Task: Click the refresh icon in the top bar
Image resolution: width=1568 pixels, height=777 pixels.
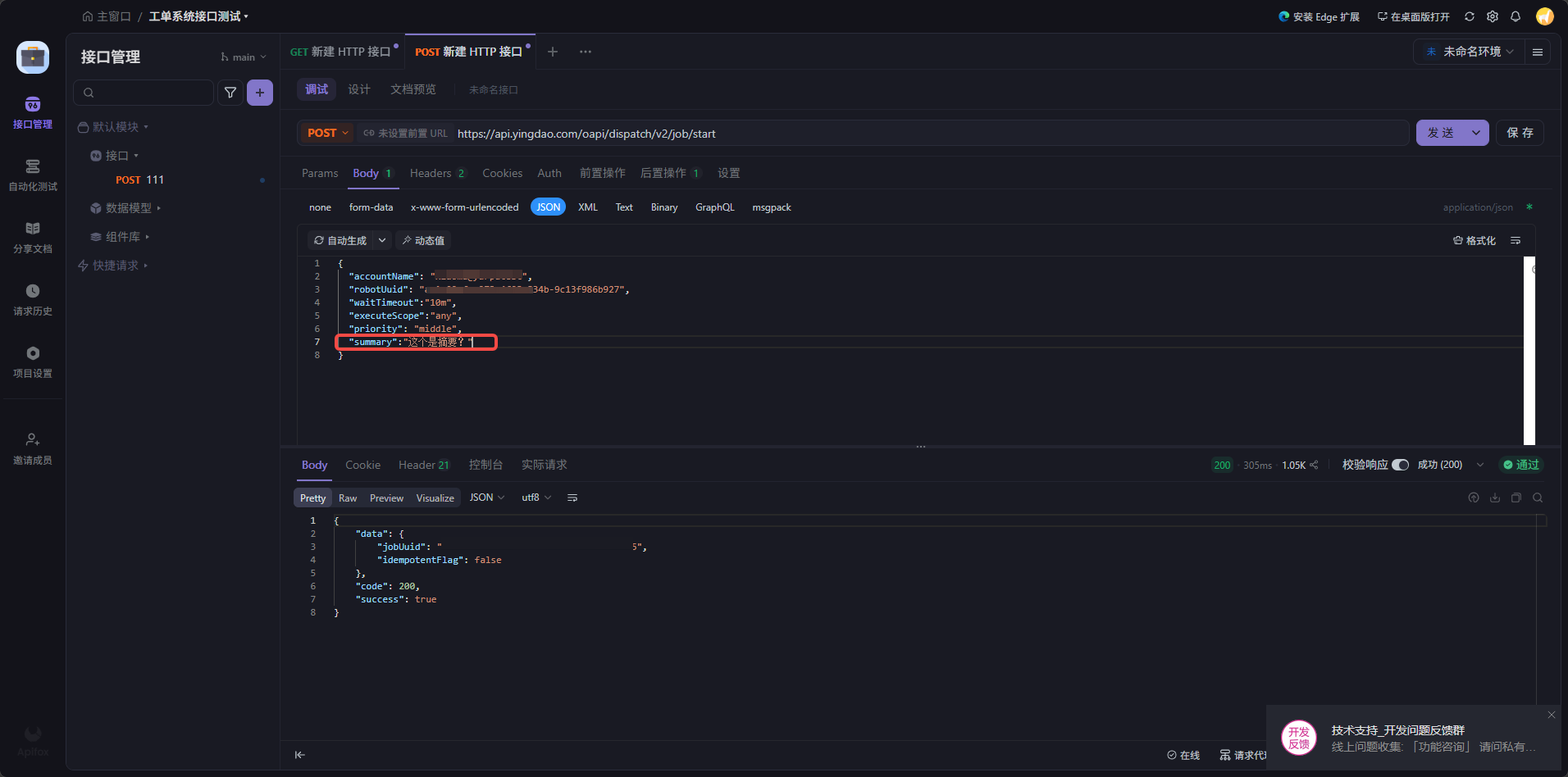Action: point(1470,16)
